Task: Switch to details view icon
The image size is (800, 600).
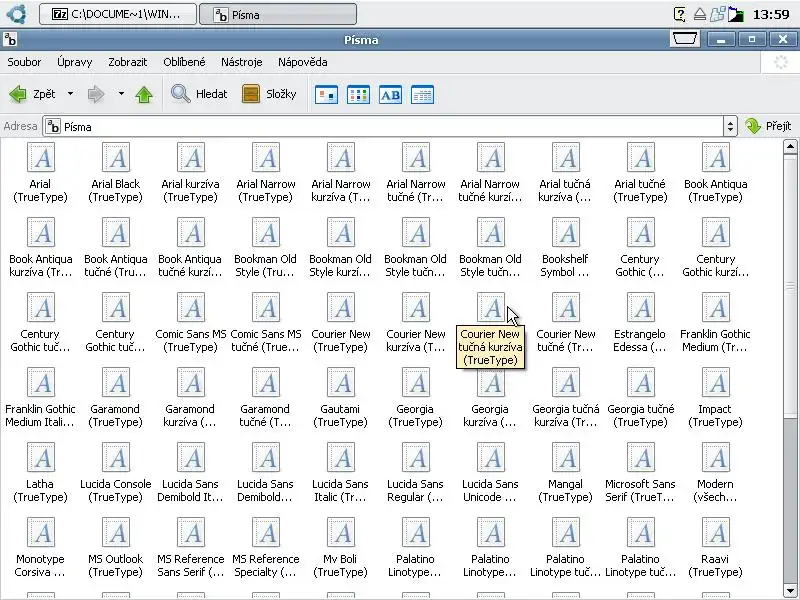Action: coord(422,95)
